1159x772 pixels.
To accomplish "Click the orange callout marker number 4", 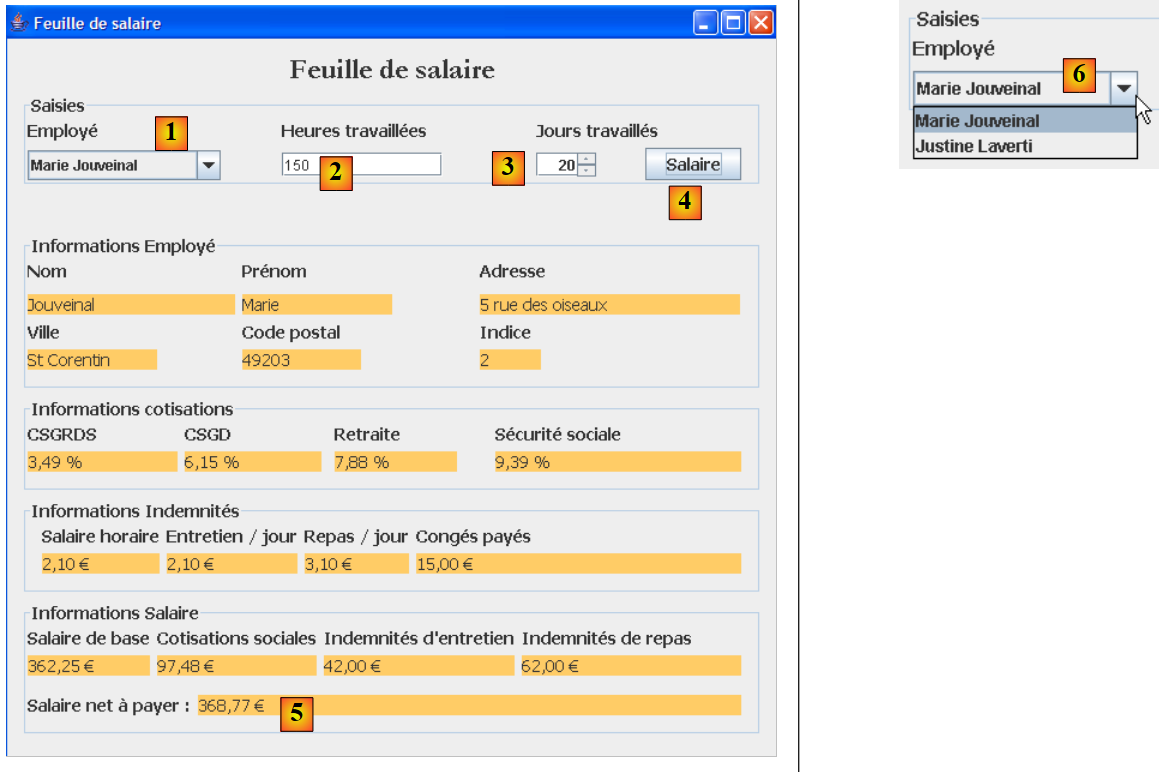I will pyautogui.click(x=684, y=203).
